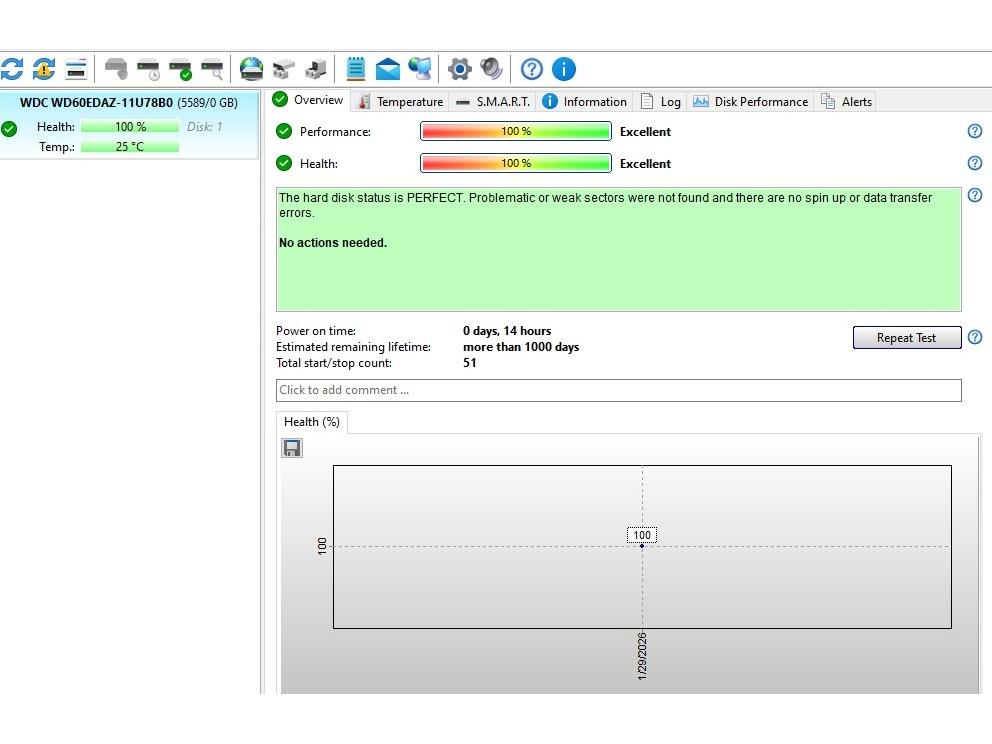This screenshot has height=744, width=992.
Task: Click sidebar Health 100 % green bar
Action: 130,127
